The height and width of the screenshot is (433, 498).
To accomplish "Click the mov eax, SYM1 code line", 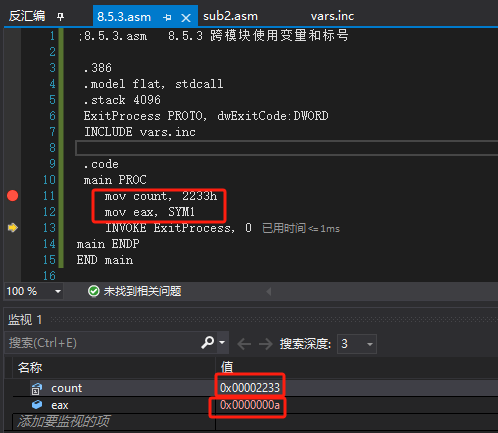I will pos(150,212).
